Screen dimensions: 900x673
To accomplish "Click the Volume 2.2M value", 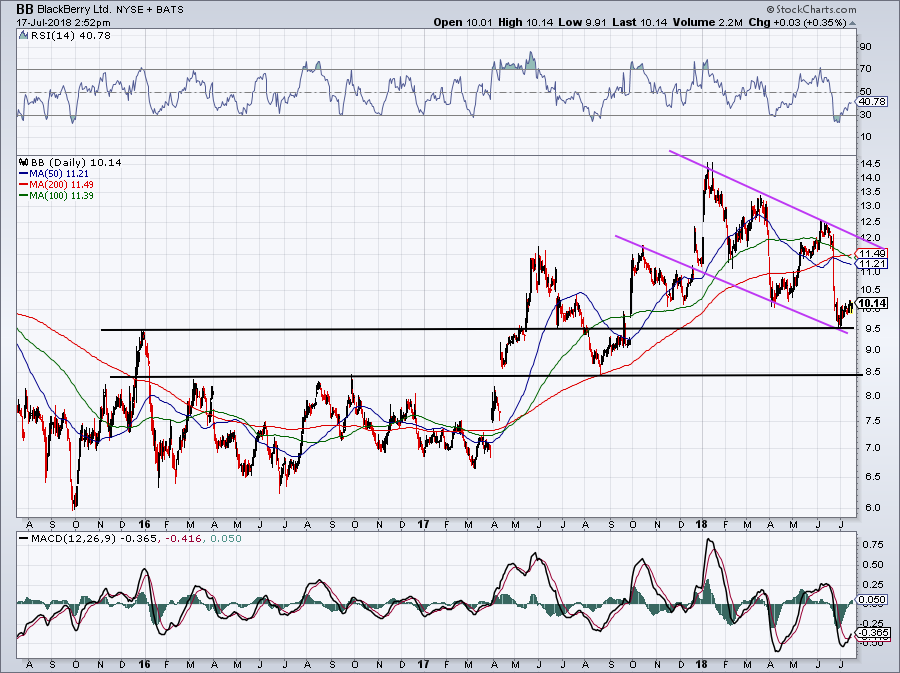I will click(708, 22).
